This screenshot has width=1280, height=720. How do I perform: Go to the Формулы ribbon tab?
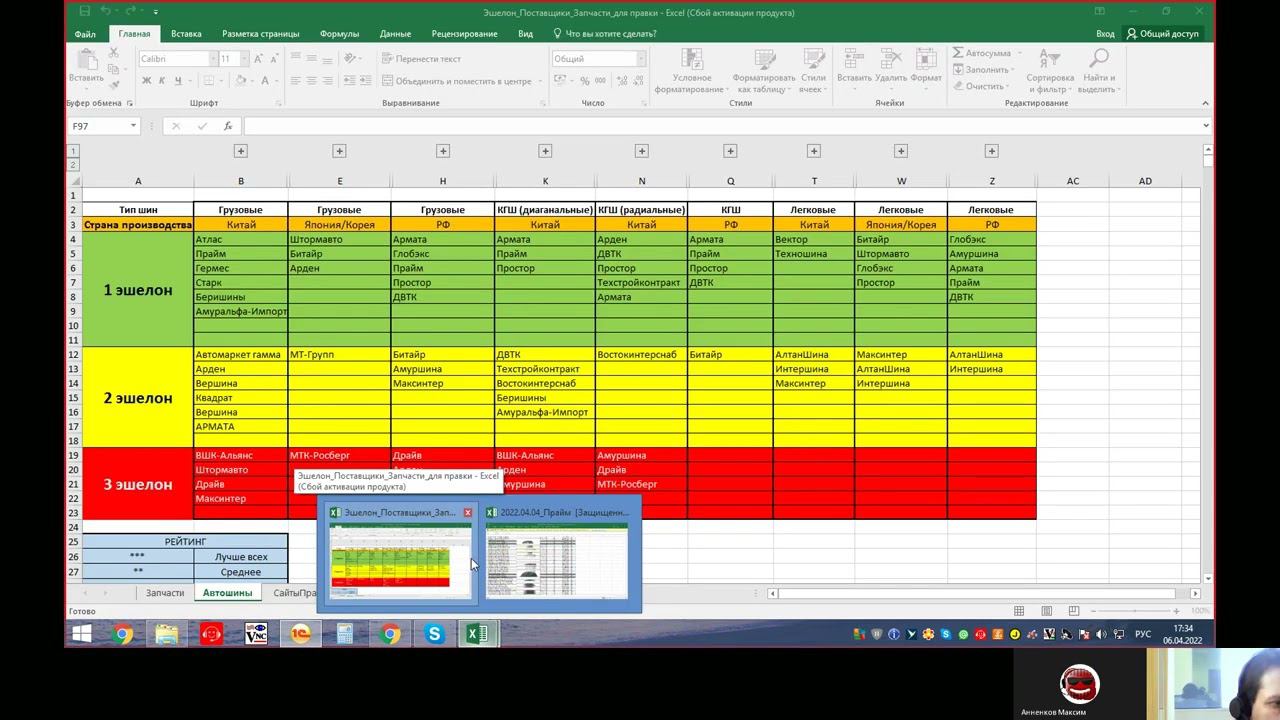[339, 34]
